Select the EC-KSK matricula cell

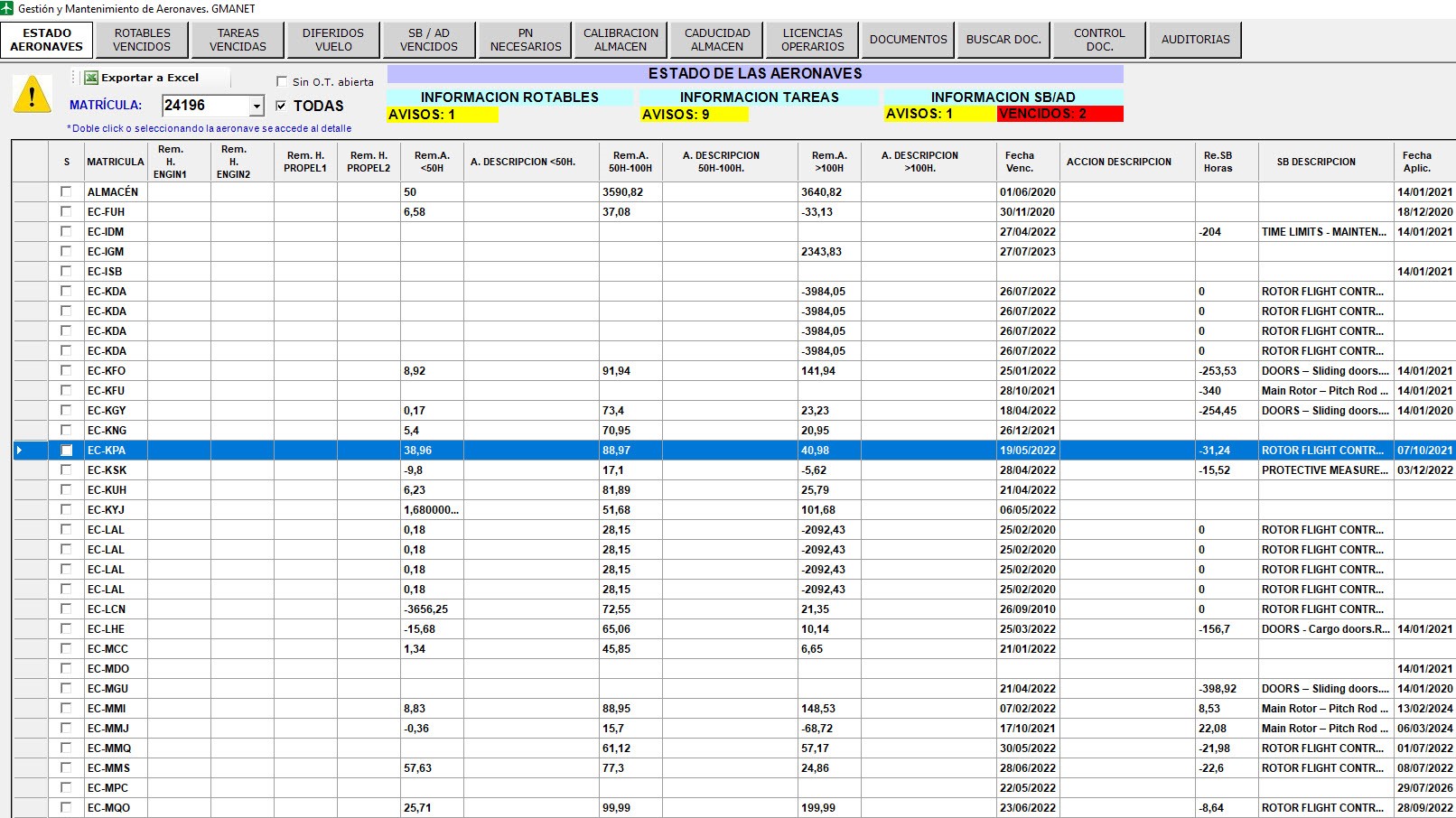point(107,469)
